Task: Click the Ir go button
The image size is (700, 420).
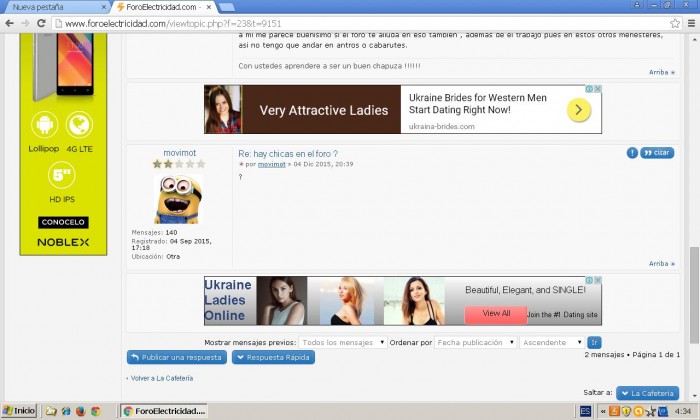Action: (594, 342)
